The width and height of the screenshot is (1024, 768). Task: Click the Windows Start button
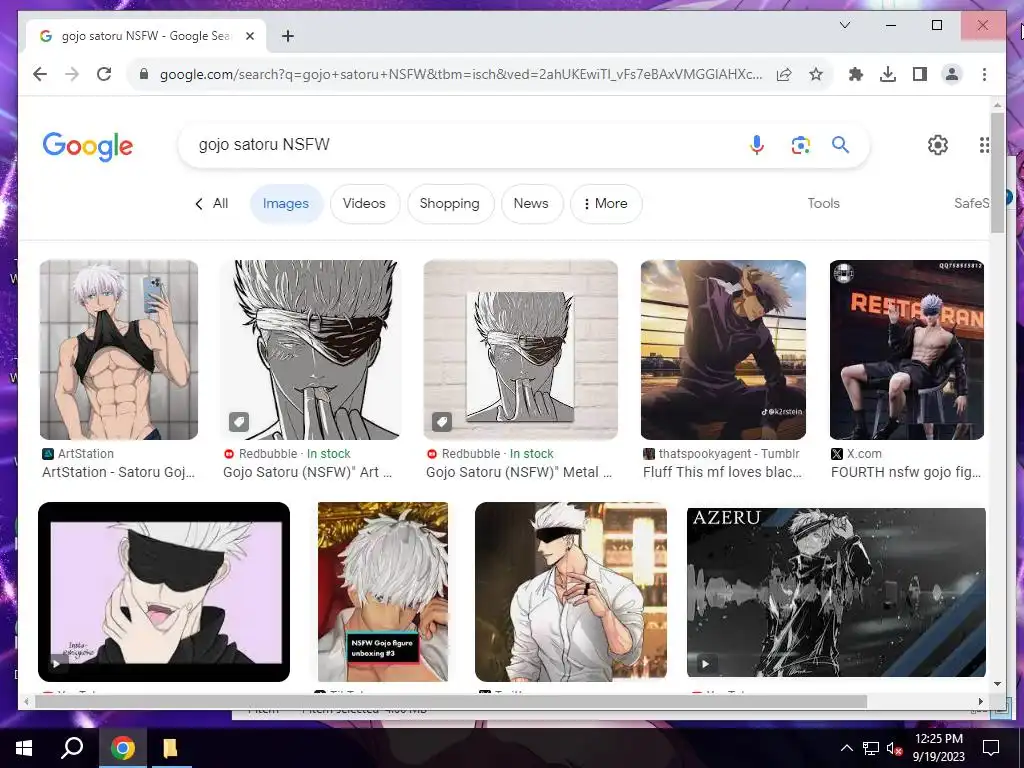(x=24, y=748)
